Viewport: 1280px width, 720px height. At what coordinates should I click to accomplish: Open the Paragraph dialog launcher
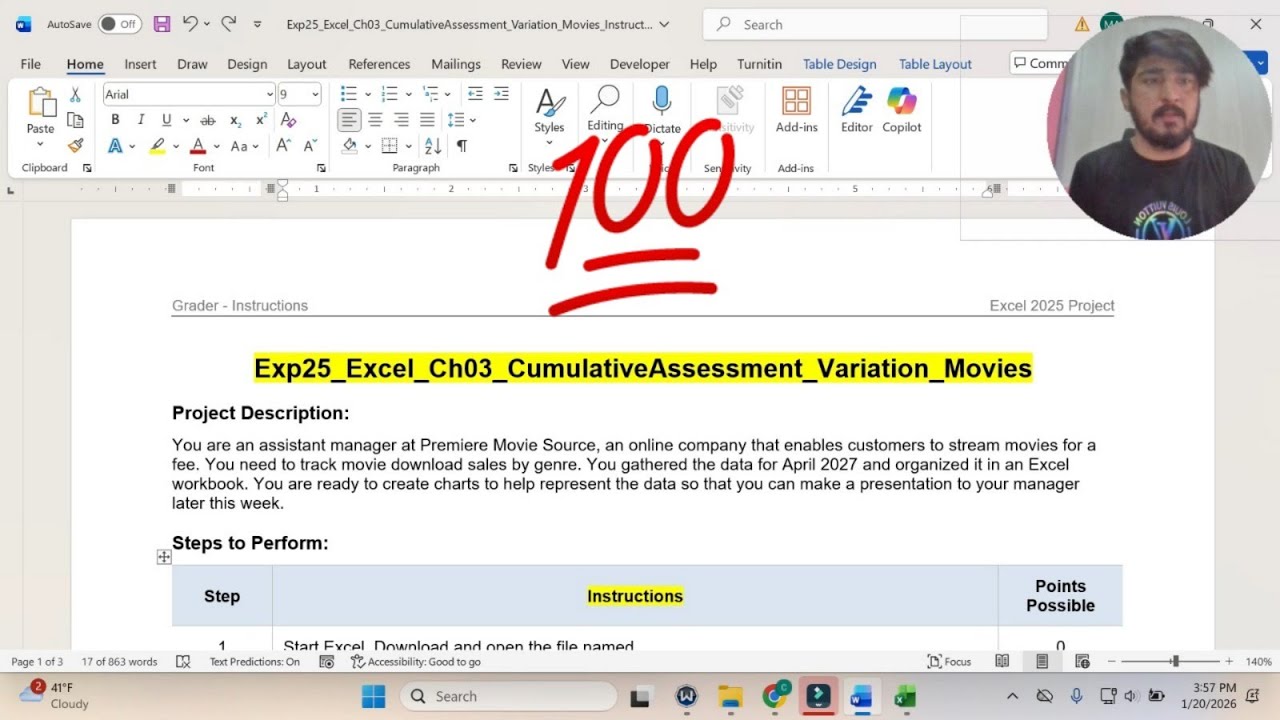tap(513, 168)
